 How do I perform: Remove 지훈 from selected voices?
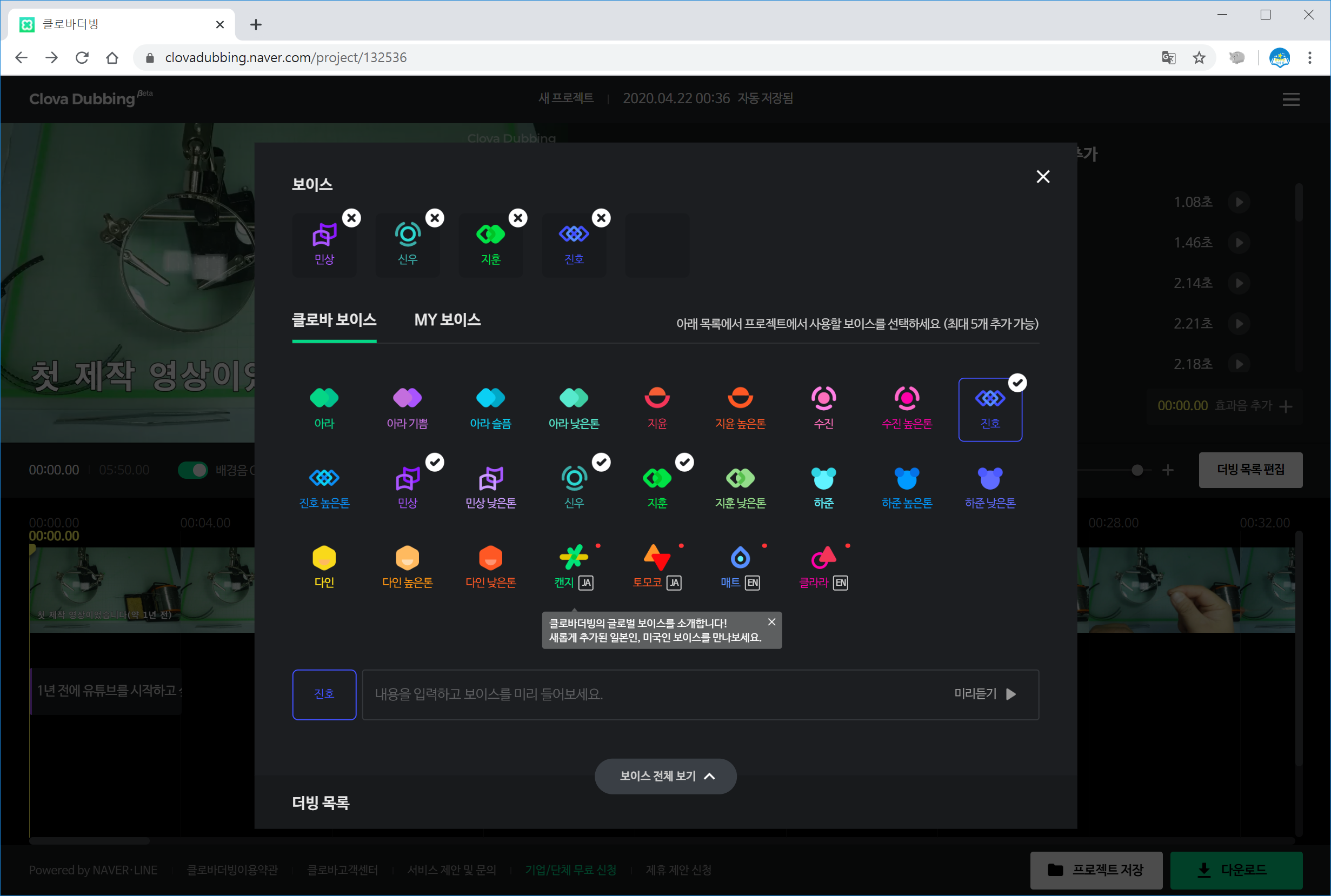[x=518, y=218]
